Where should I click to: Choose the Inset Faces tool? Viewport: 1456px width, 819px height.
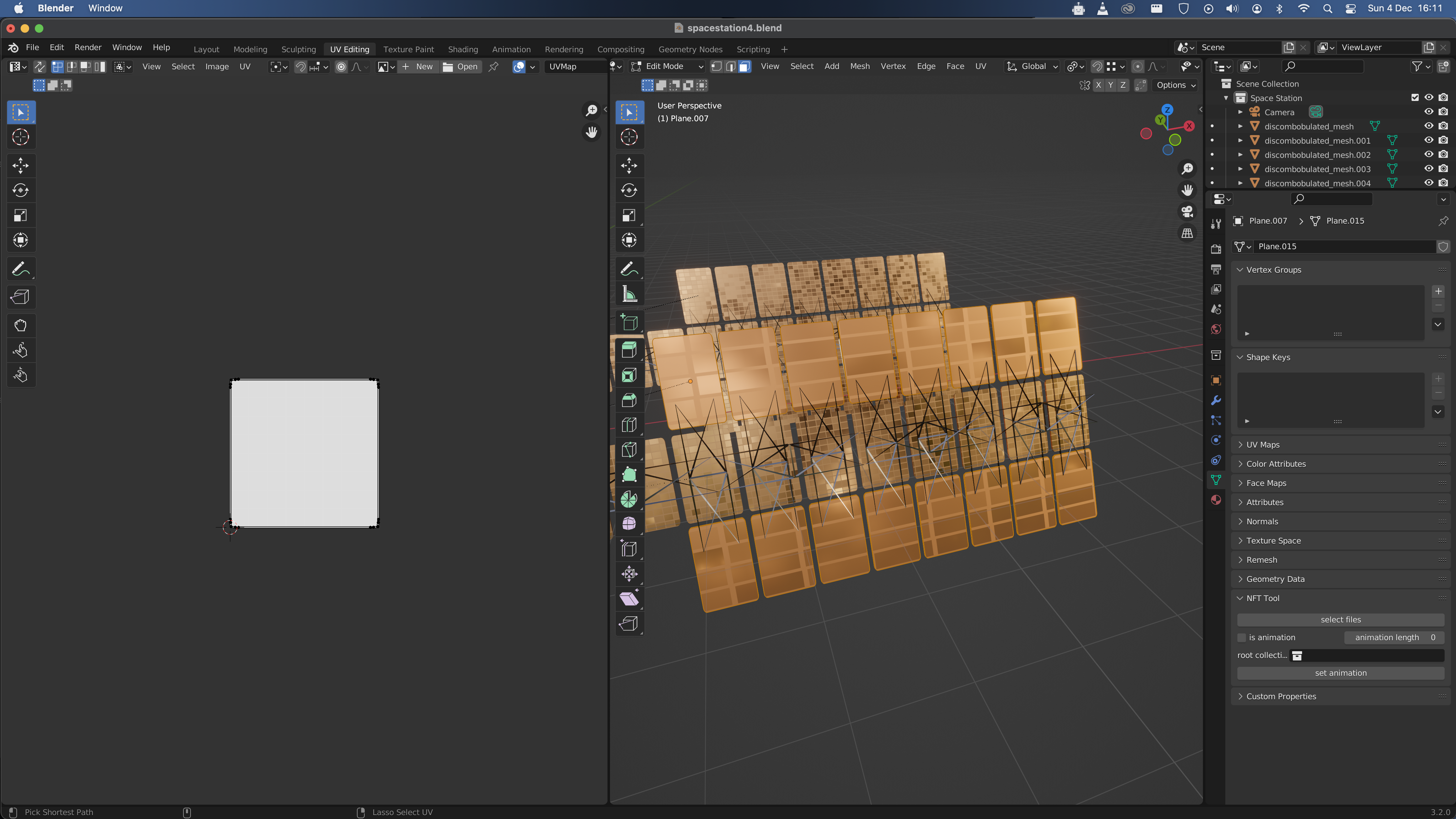point(629,375)
